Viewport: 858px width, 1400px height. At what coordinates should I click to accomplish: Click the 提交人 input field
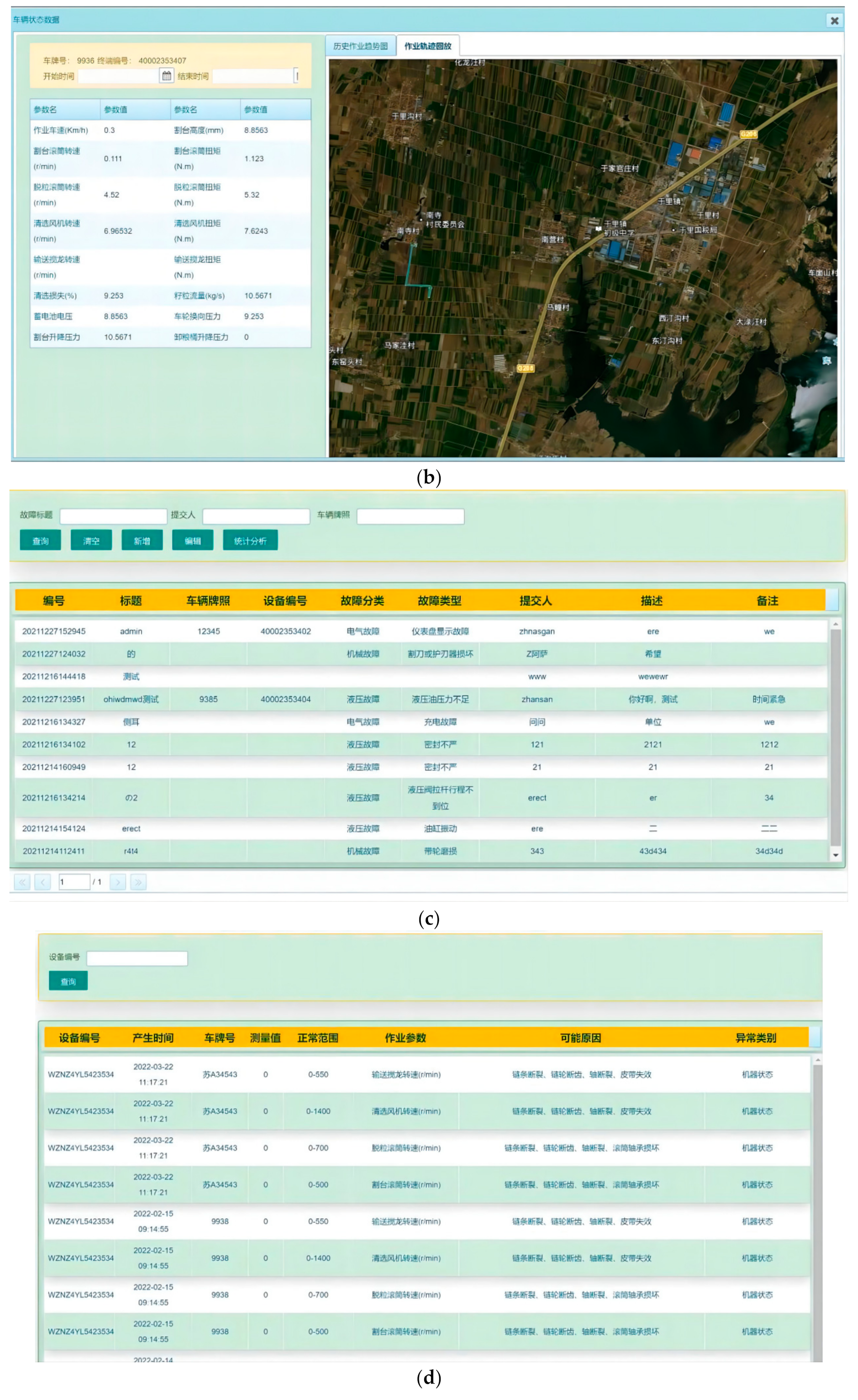click(256, 516)
